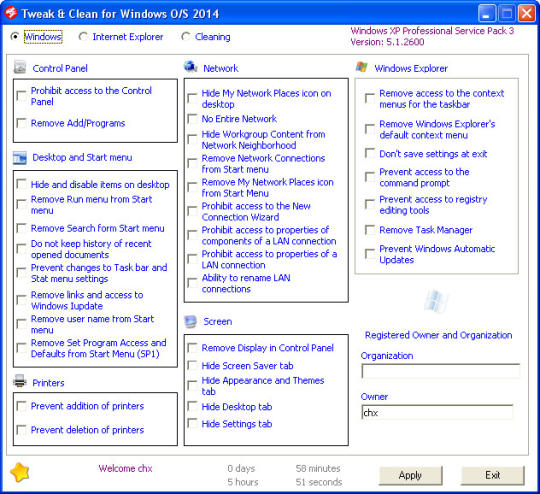Check Remove Search form Start menu

21,228
